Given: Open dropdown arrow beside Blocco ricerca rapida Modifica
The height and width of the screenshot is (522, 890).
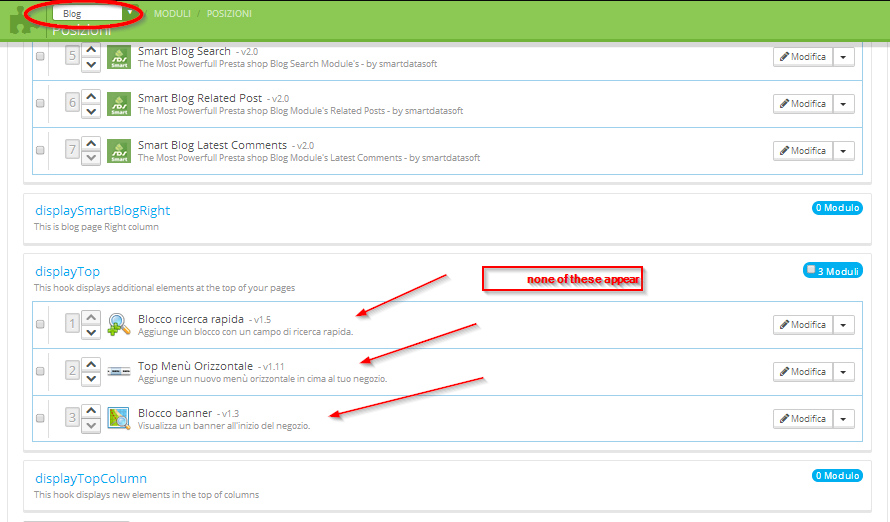Looking at the screenshot, I should pyautogui.click(x=843, y=325).
